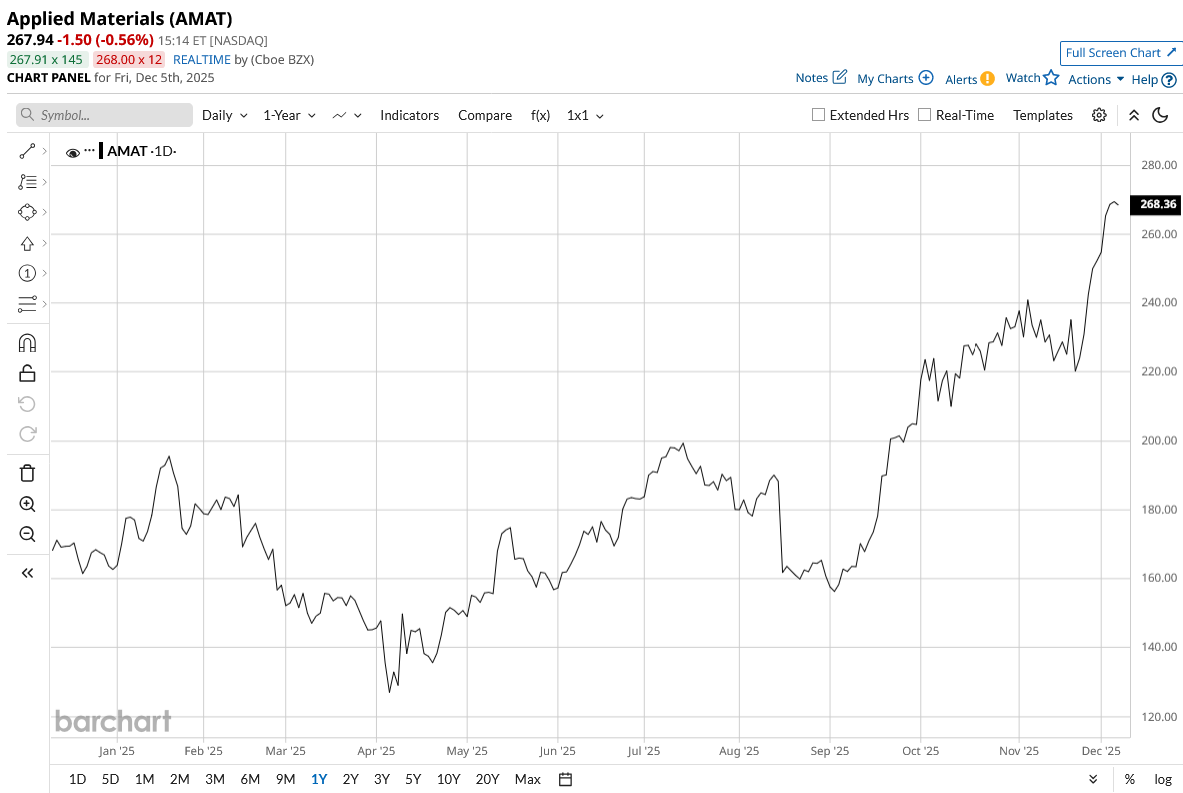The image size is (1183, 793).
Task: Select the 3M range
Action: 215,779
